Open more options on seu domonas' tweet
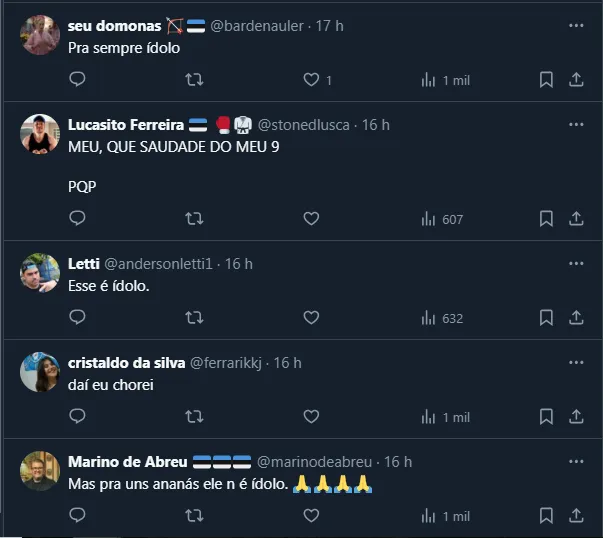 point(576,26)
